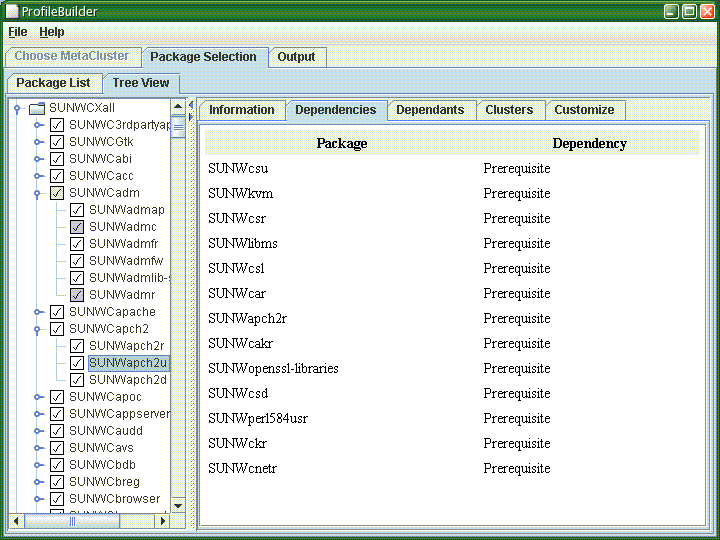Open the Information tab

click(x=242, y=110)
